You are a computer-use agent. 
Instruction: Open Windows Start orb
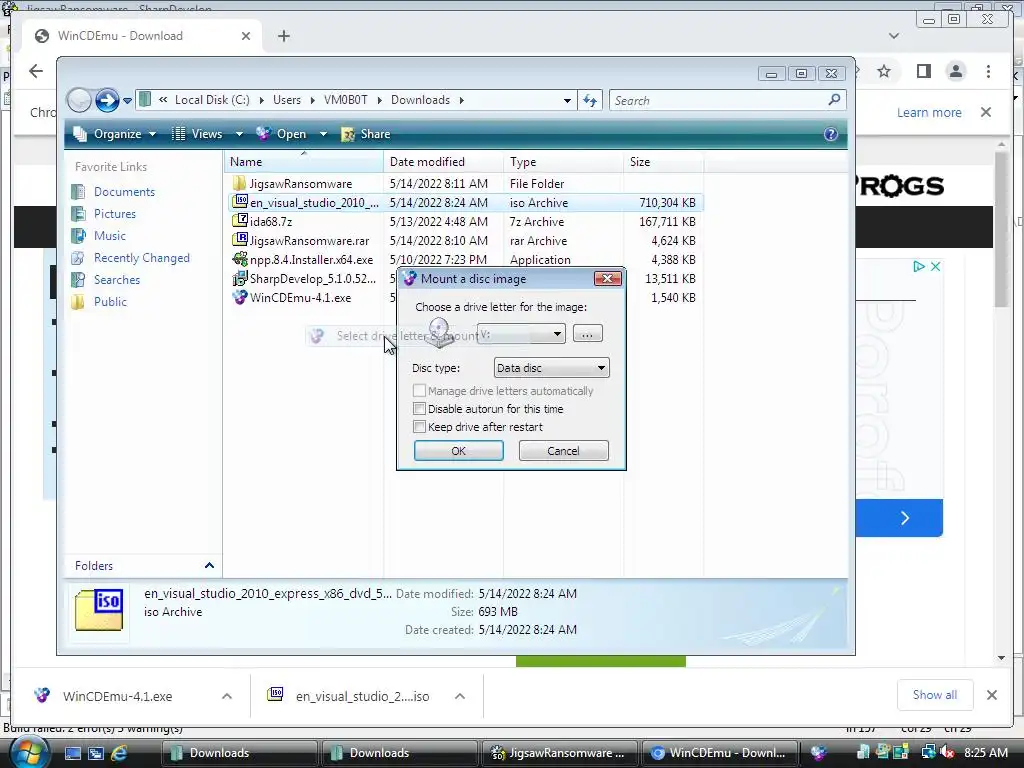point(28,753)
